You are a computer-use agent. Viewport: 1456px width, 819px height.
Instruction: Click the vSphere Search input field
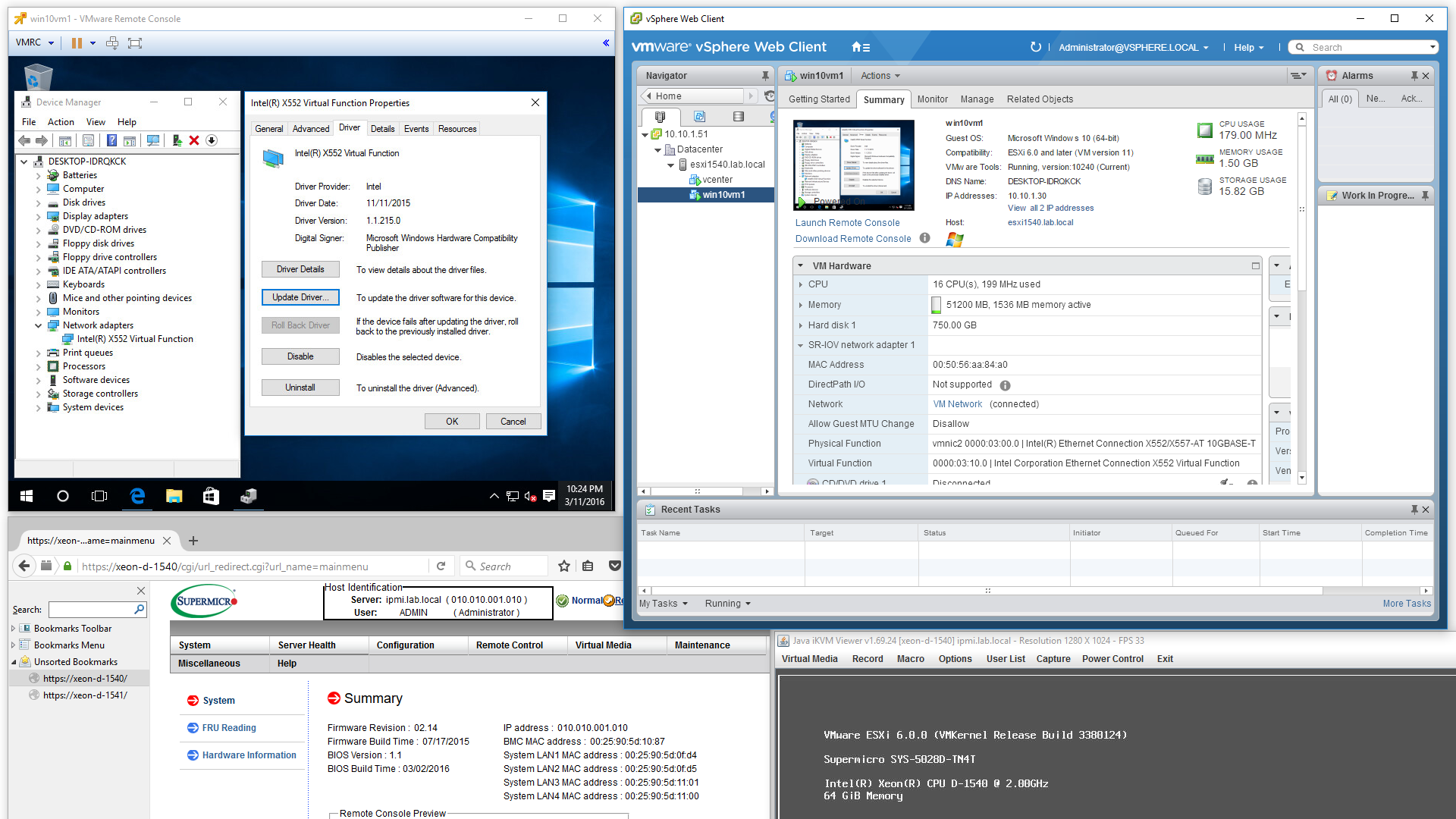[1370, 47]
